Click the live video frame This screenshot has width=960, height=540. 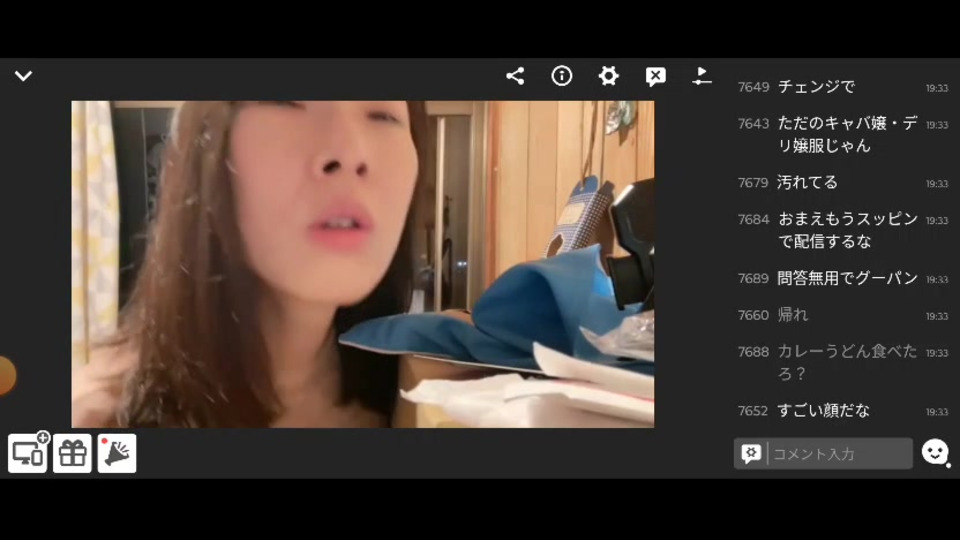[x=362, y=264]
